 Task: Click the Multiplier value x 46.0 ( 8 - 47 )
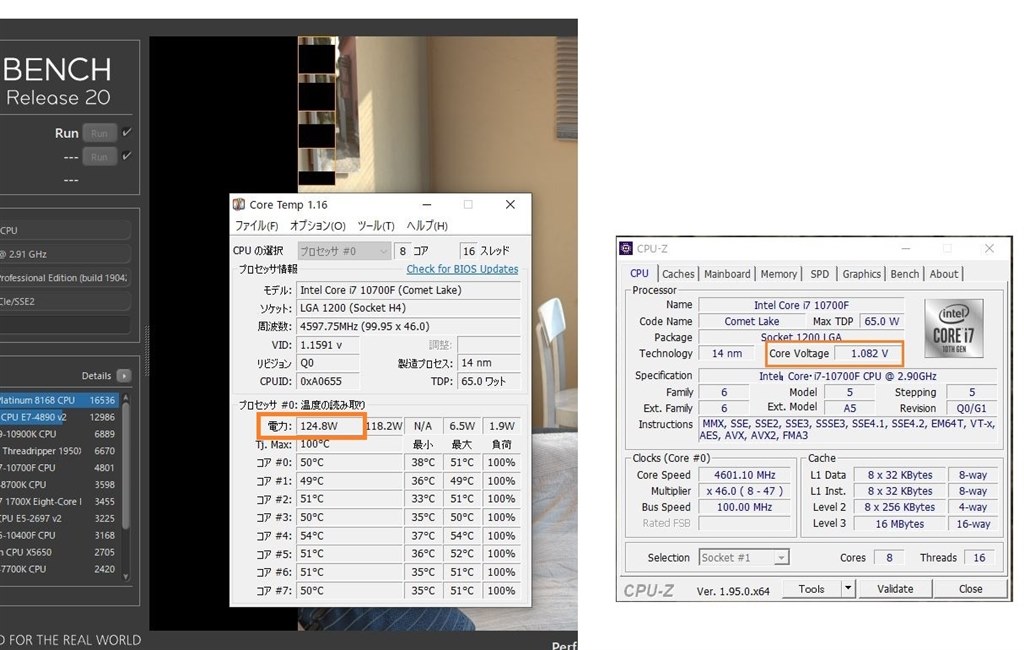tap(744, 491)
